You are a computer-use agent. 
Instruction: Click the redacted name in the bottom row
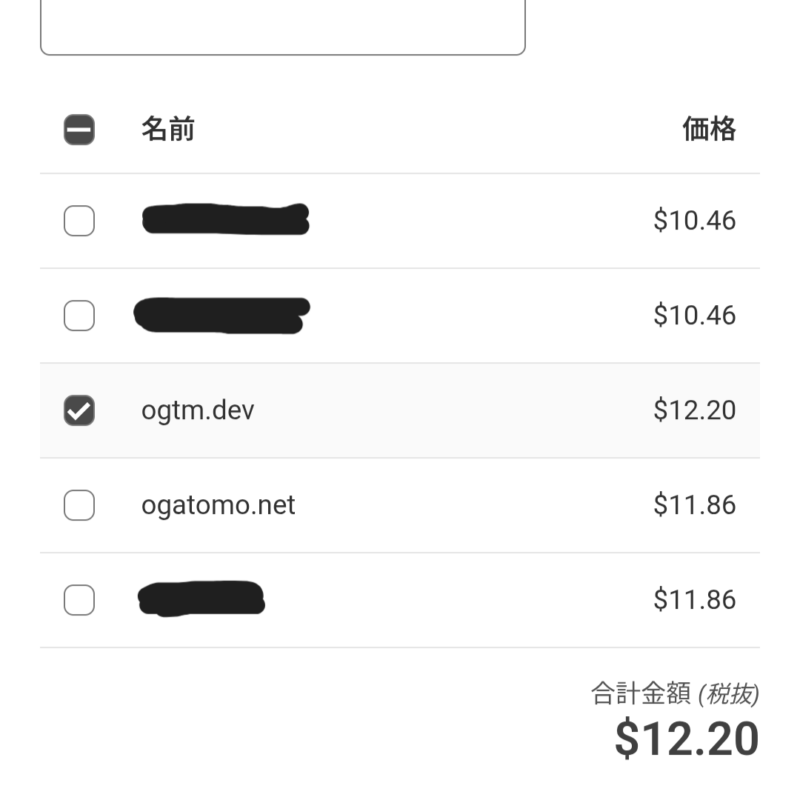[x=201, y=597]
